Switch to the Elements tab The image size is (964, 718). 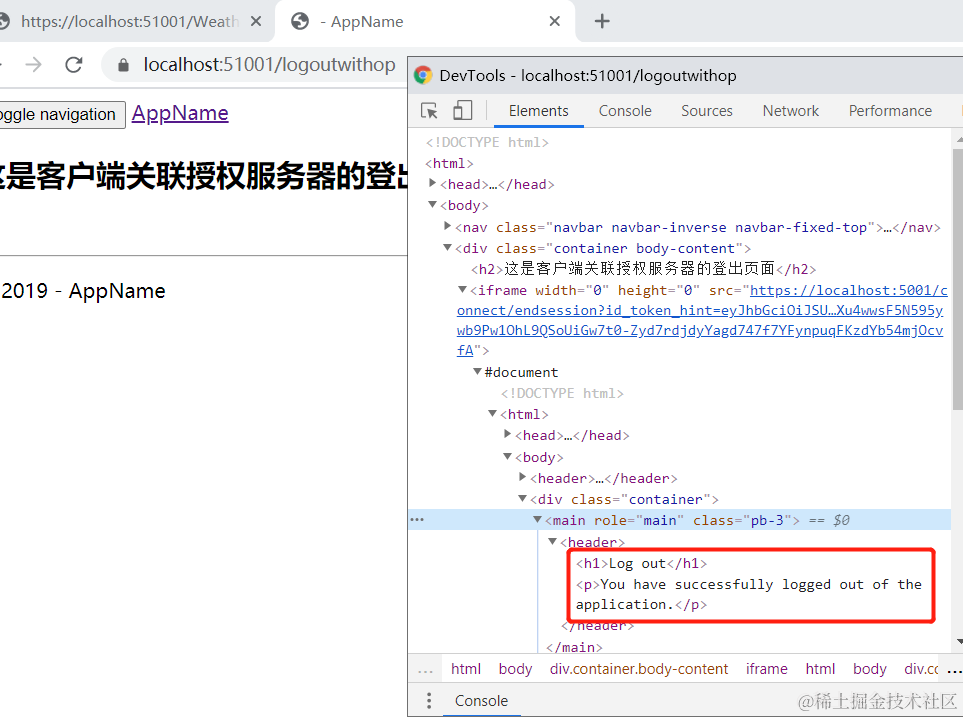click(539, 111)
